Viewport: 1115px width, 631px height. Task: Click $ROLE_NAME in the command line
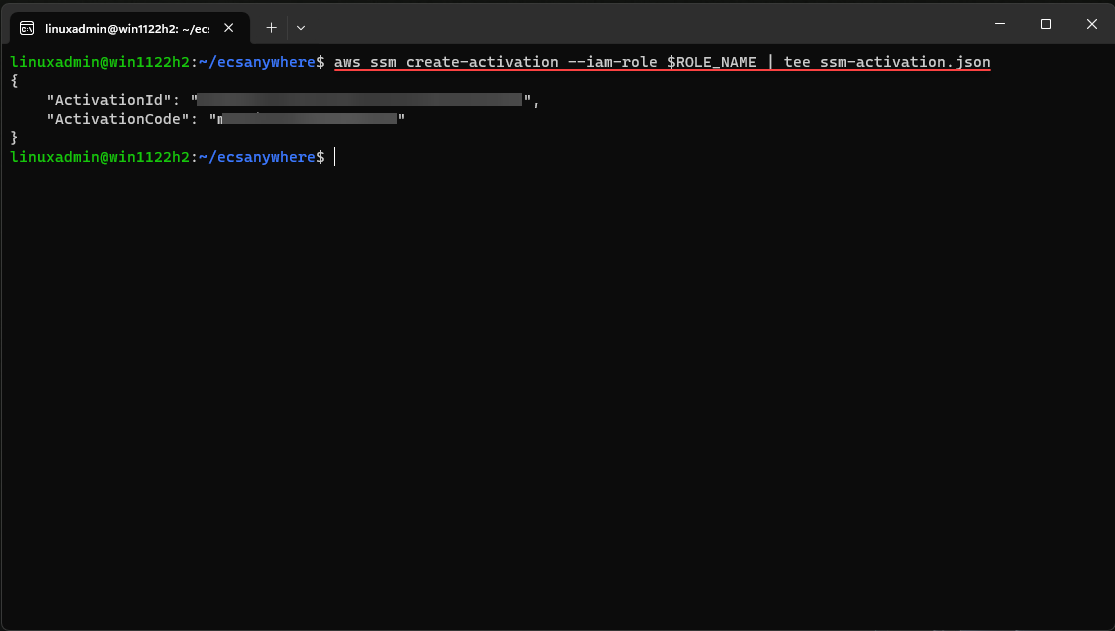click(x=711, y=62)
